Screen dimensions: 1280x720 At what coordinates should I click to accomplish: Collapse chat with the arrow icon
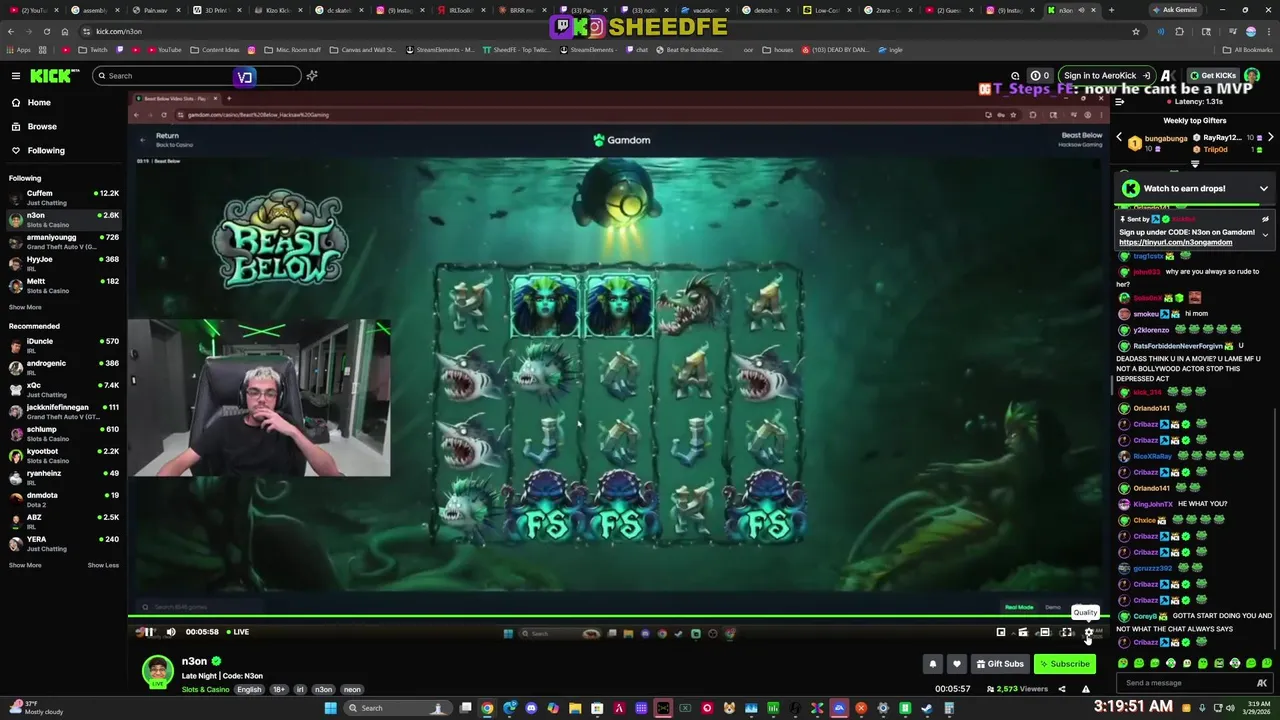click(1120, 102)
